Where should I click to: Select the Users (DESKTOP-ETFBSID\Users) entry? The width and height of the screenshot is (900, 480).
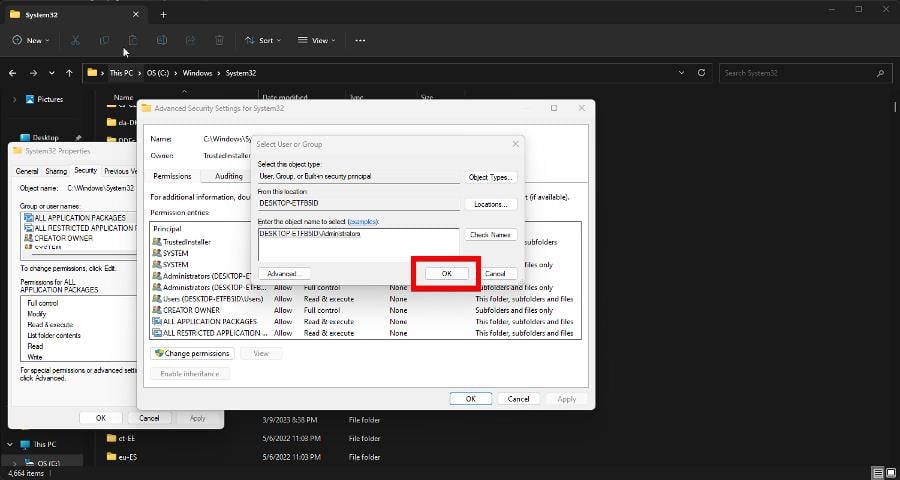[366, 299]
